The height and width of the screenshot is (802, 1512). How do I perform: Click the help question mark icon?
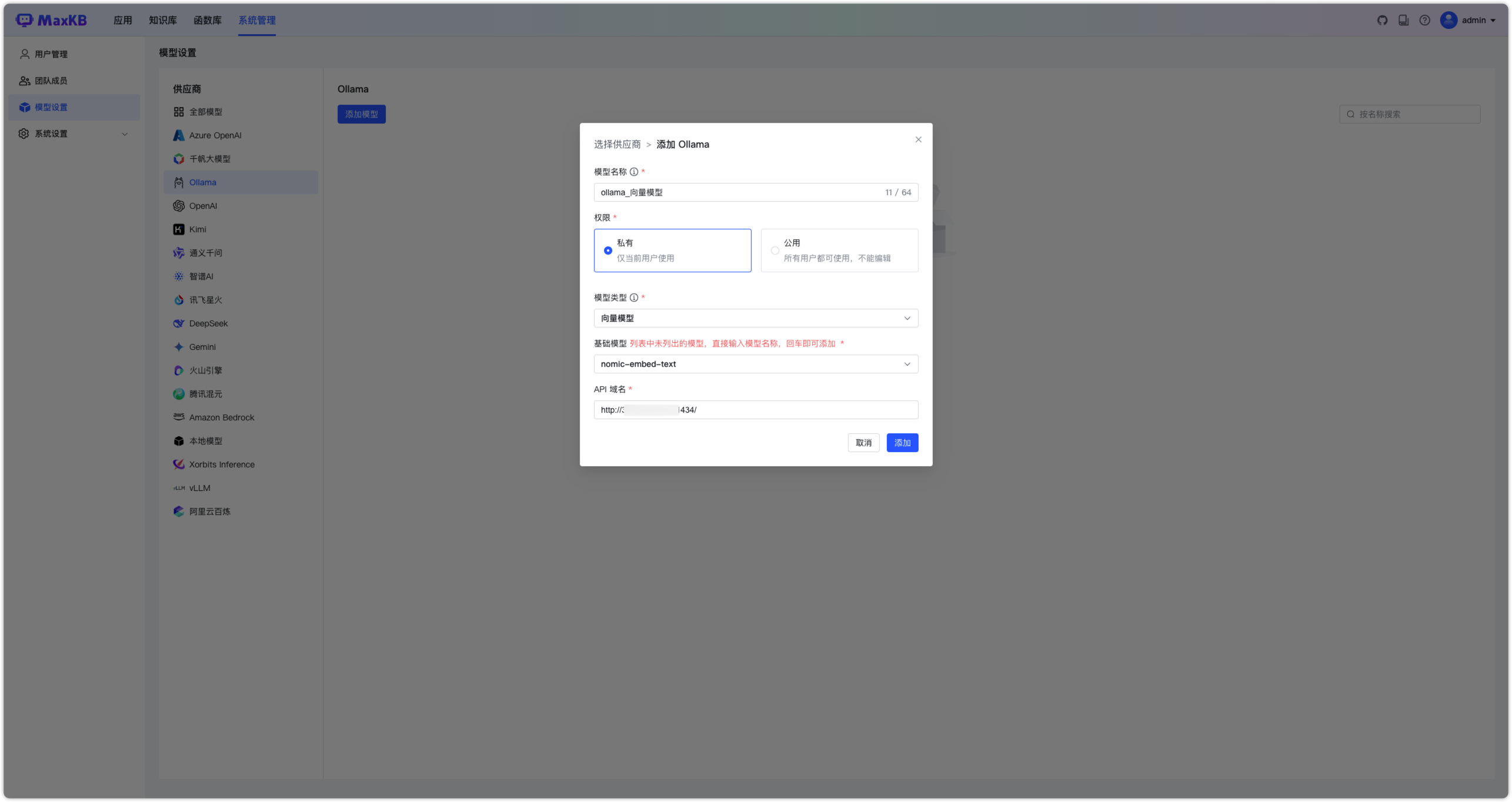point(1424,20)
